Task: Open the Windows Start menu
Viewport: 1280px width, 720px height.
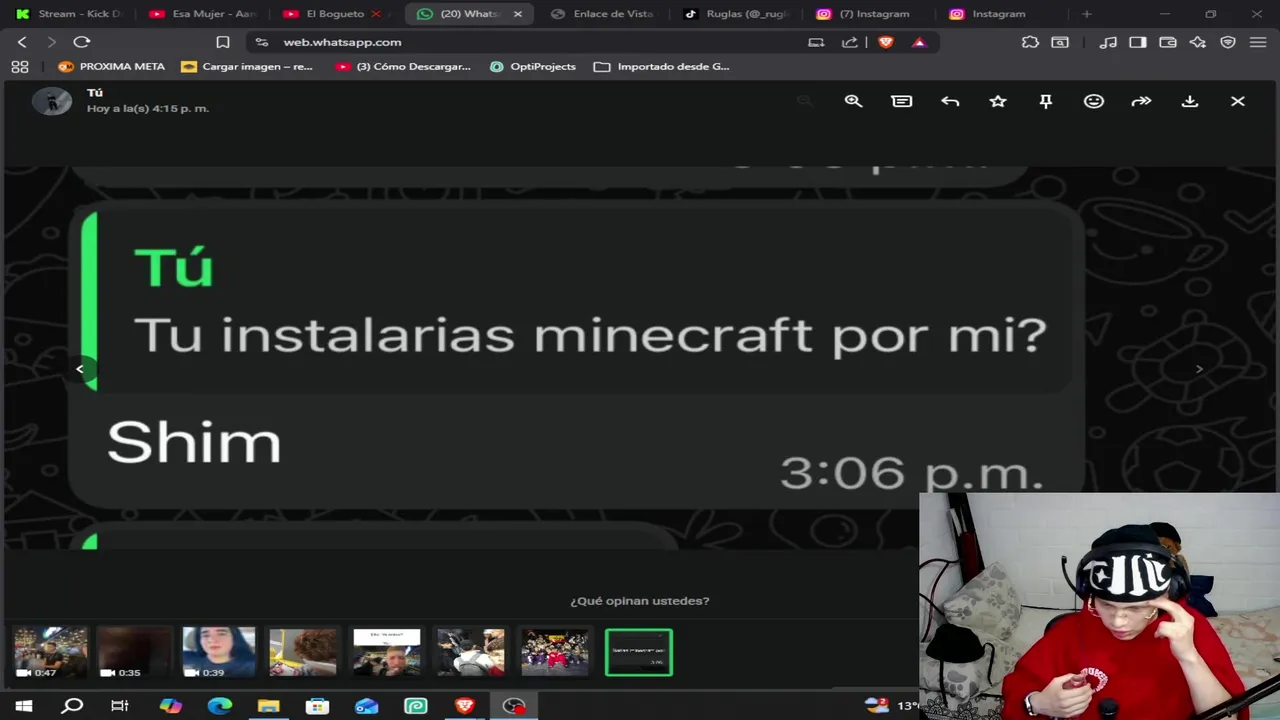Action: (23, 706)
